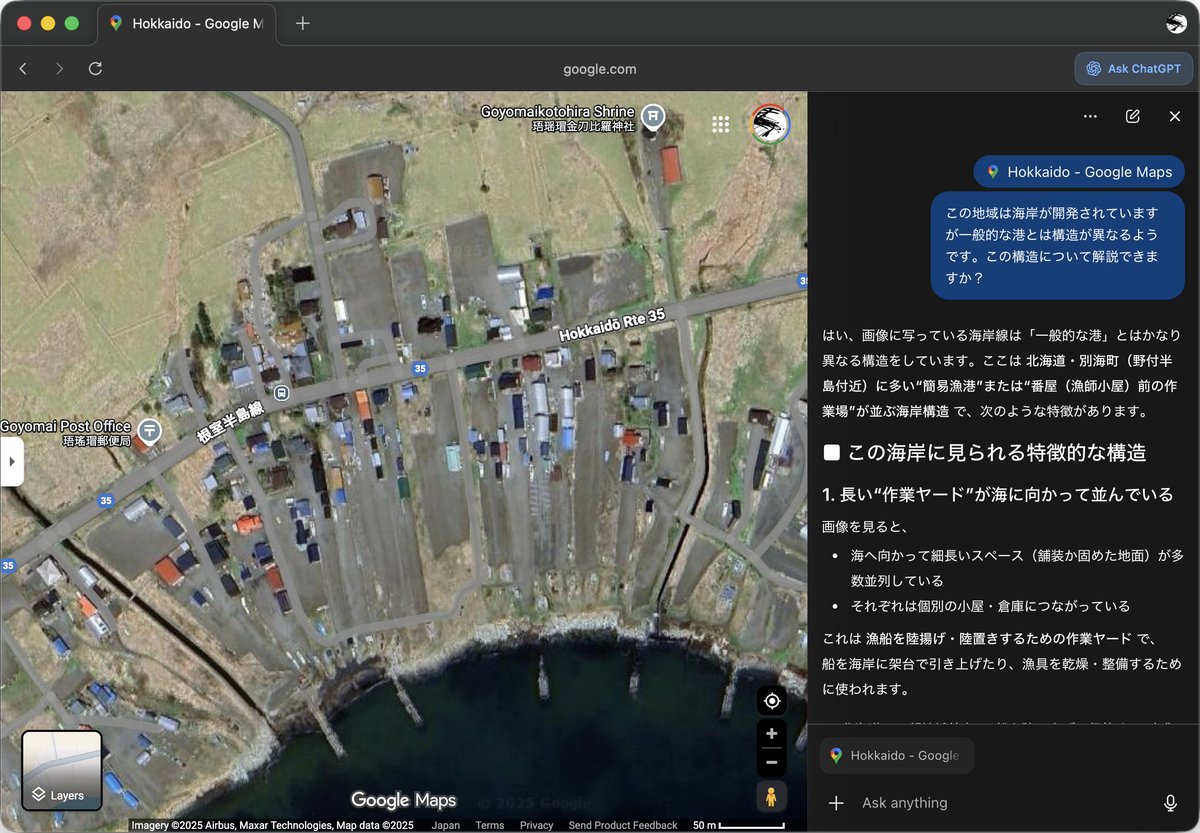Click Send Product Feedback link
Viewport: 1200px width, 833px height.
tap(622, 825)
